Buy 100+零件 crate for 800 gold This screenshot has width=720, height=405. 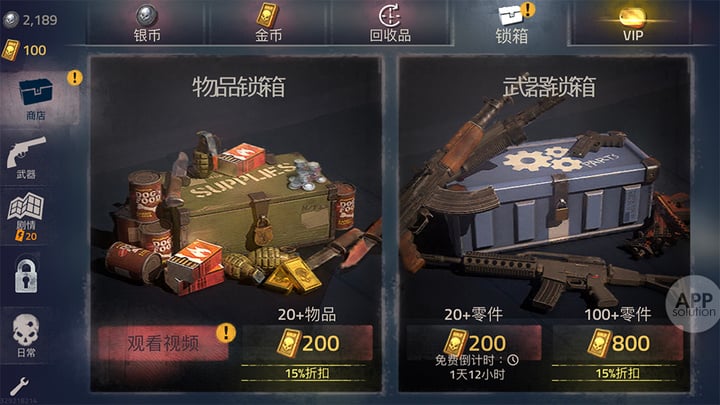point(618,343)
